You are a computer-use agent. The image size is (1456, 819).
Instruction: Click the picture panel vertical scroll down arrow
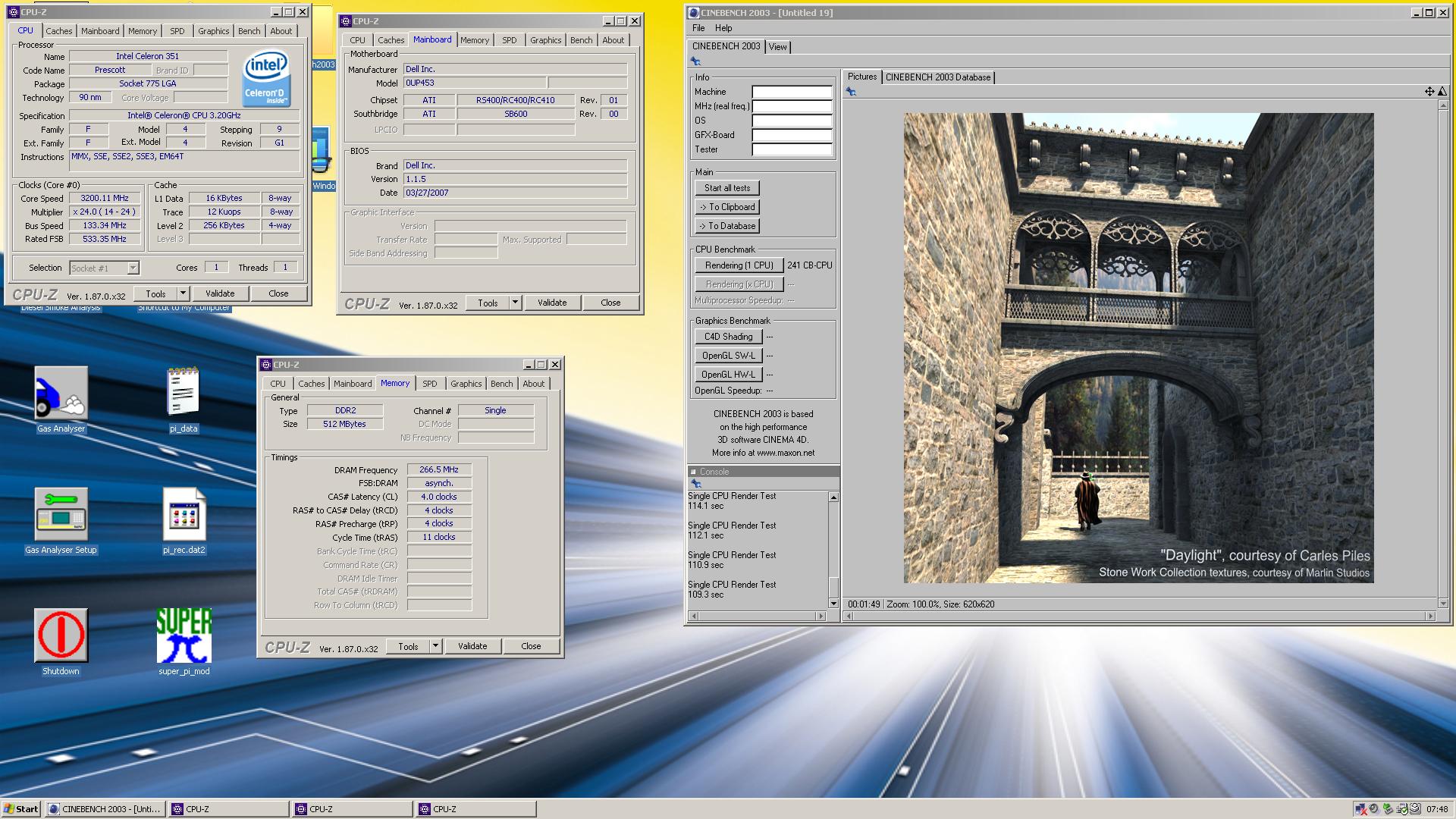(x=1443, y=604)
